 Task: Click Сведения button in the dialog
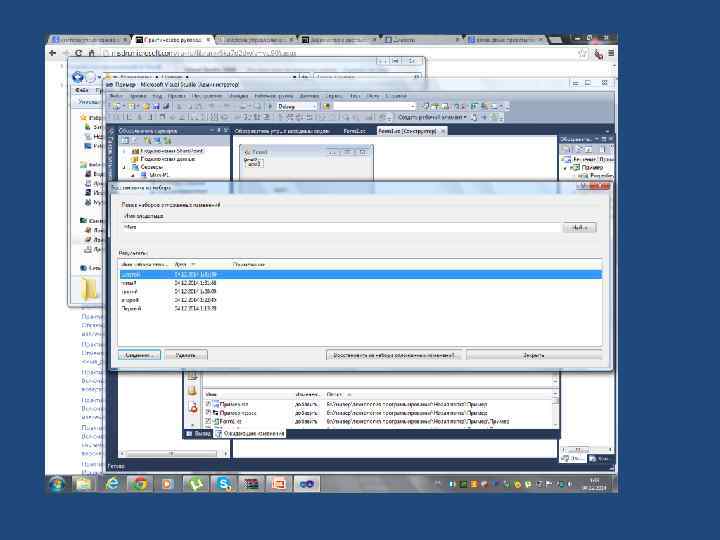[140, 355]
